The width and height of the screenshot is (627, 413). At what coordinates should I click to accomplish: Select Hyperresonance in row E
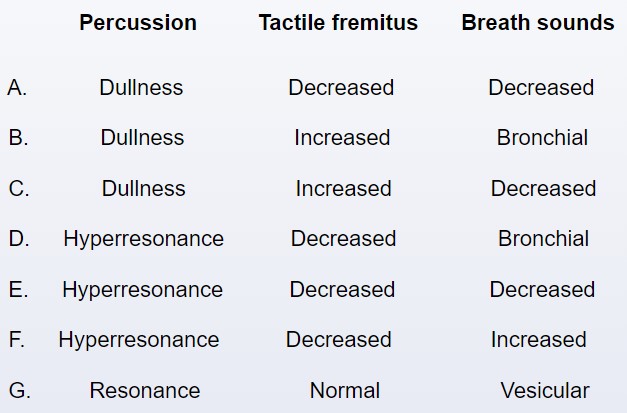[x=142, y=290]
